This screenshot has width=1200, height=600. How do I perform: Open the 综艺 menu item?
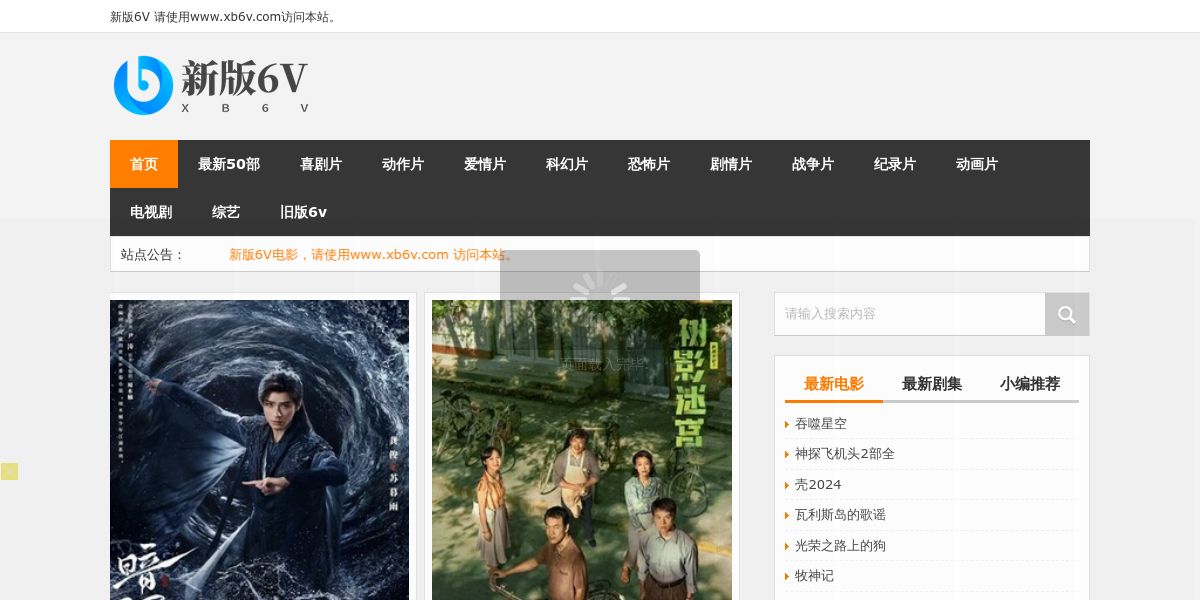pos(226,212)
